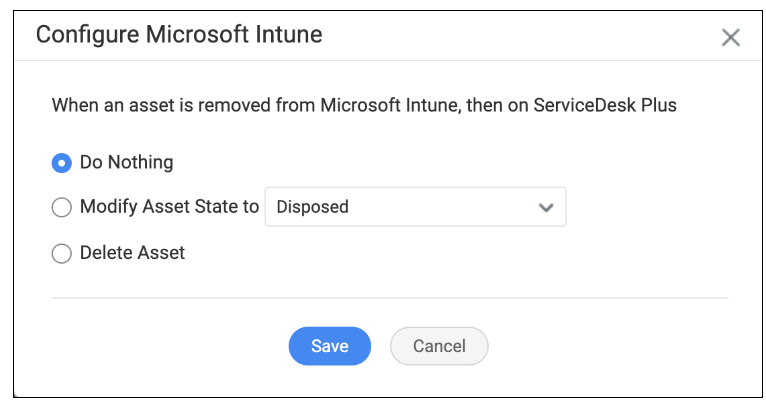Click the empty circle before Modify Asset State
The height and width of the screenshot is (409, 766).
(62, 207)
